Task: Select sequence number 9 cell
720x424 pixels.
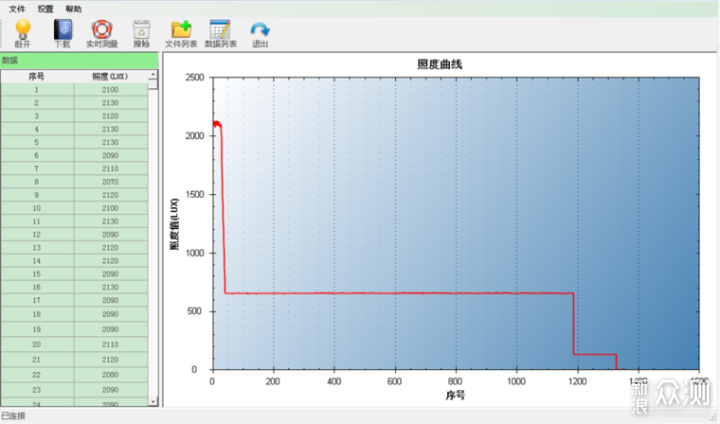Action: tap(37, 195)
